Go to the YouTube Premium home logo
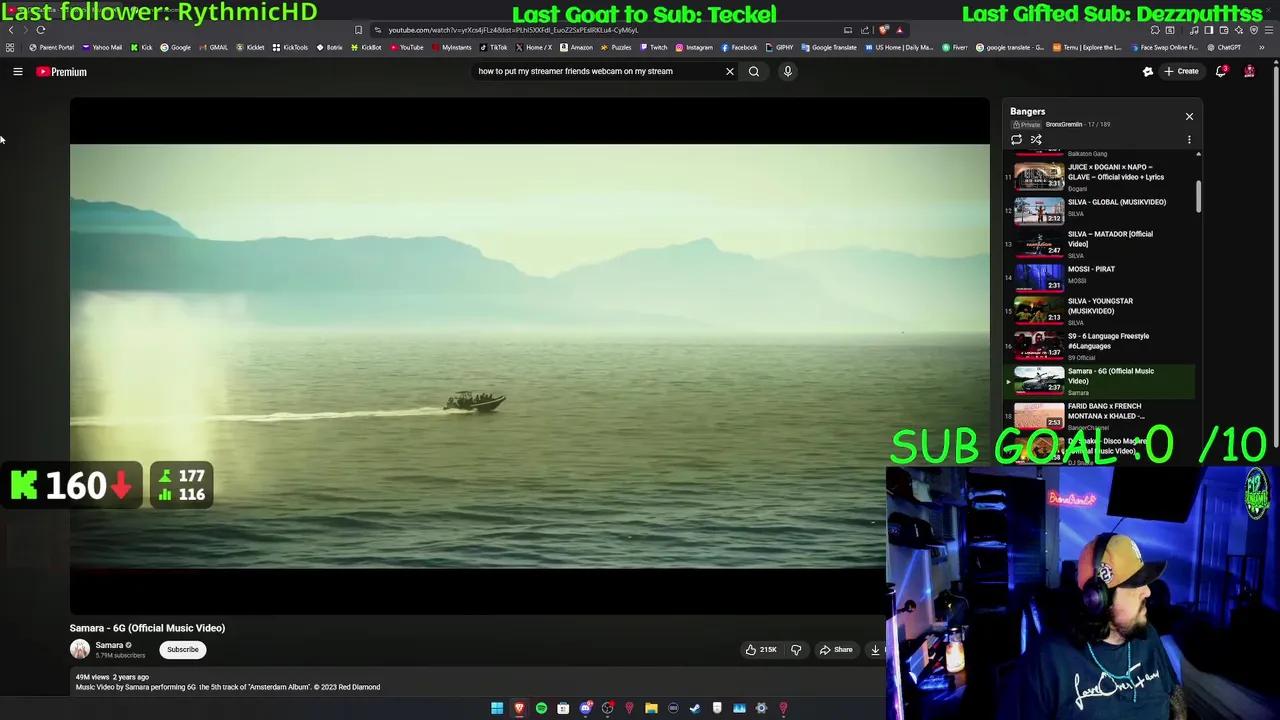Viewport: 1280px width, 720px height. 62,72
